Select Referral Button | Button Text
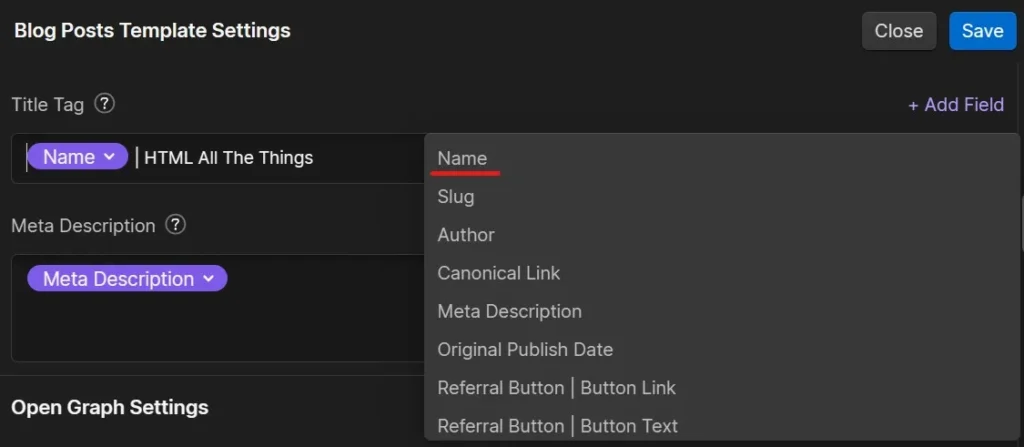Screen dimensions: 1024x447 point(557,426)
